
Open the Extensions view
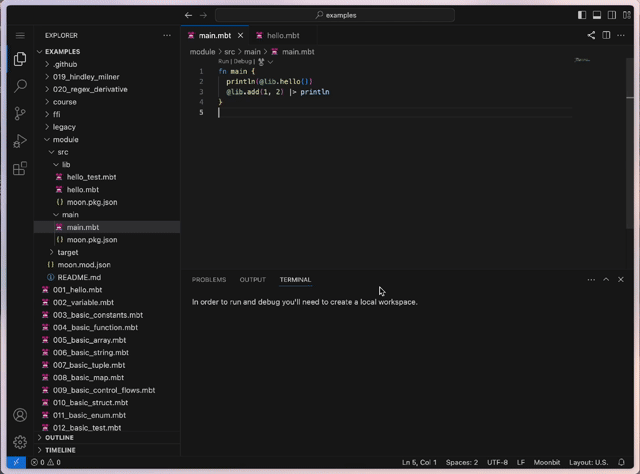20,168
